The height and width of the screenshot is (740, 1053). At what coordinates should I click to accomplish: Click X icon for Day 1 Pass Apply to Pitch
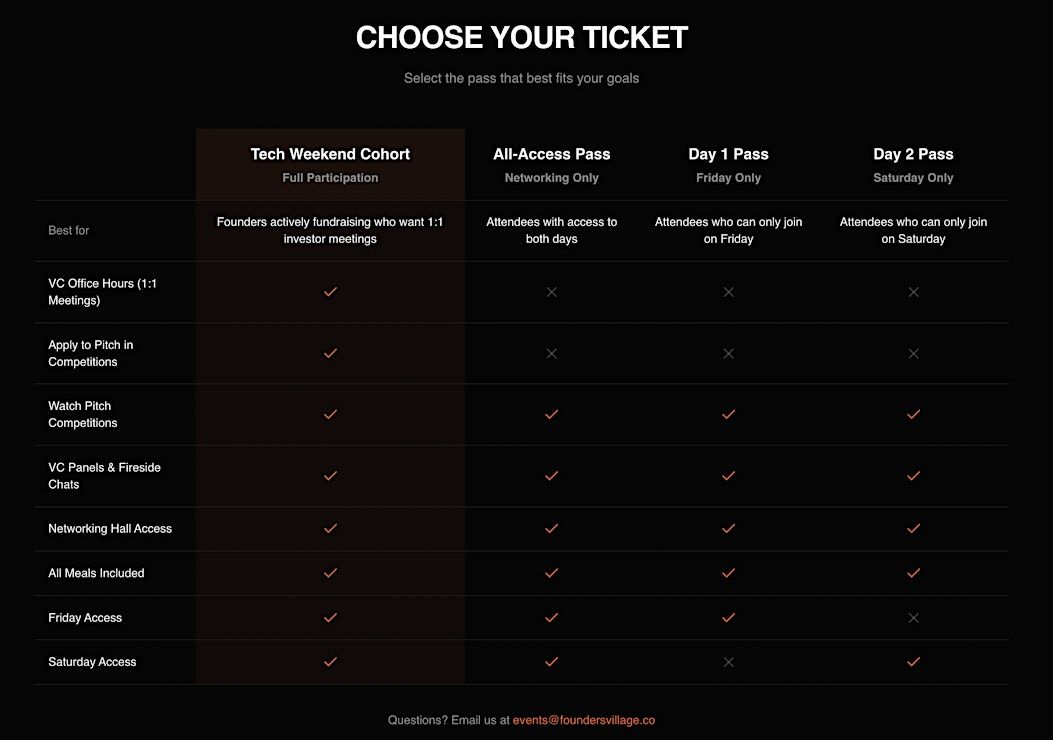coord(728,353)
